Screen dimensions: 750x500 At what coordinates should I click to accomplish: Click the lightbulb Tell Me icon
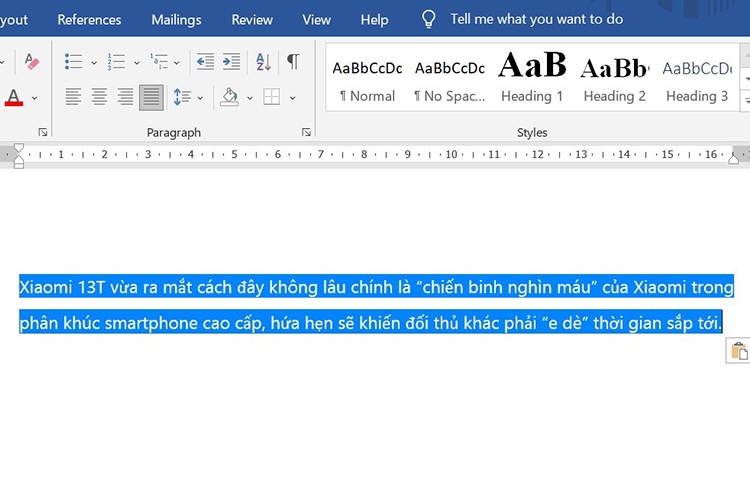tap(428, 19)
